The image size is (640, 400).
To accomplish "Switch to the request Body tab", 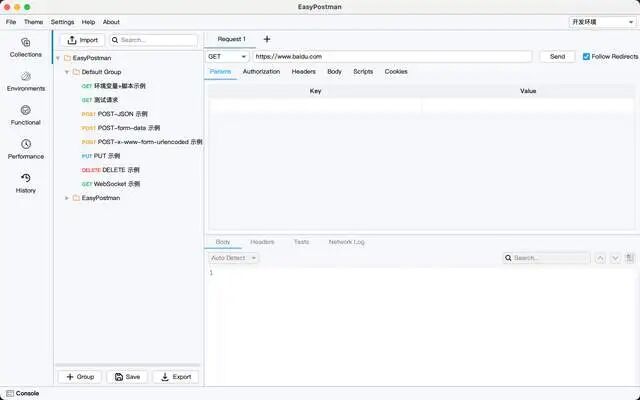I will coord(334,71).
